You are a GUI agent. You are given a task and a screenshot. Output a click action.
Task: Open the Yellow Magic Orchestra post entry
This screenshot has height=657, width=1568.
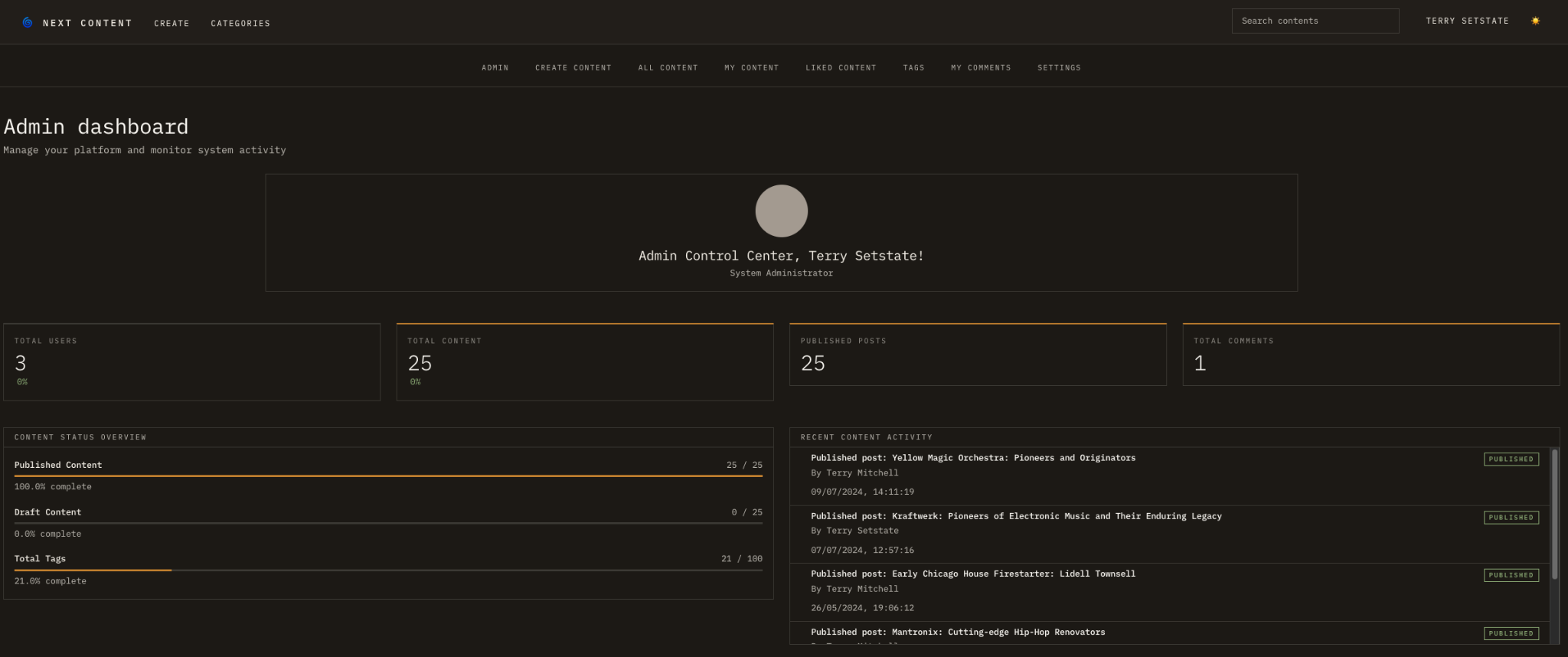pos(1169,476)
